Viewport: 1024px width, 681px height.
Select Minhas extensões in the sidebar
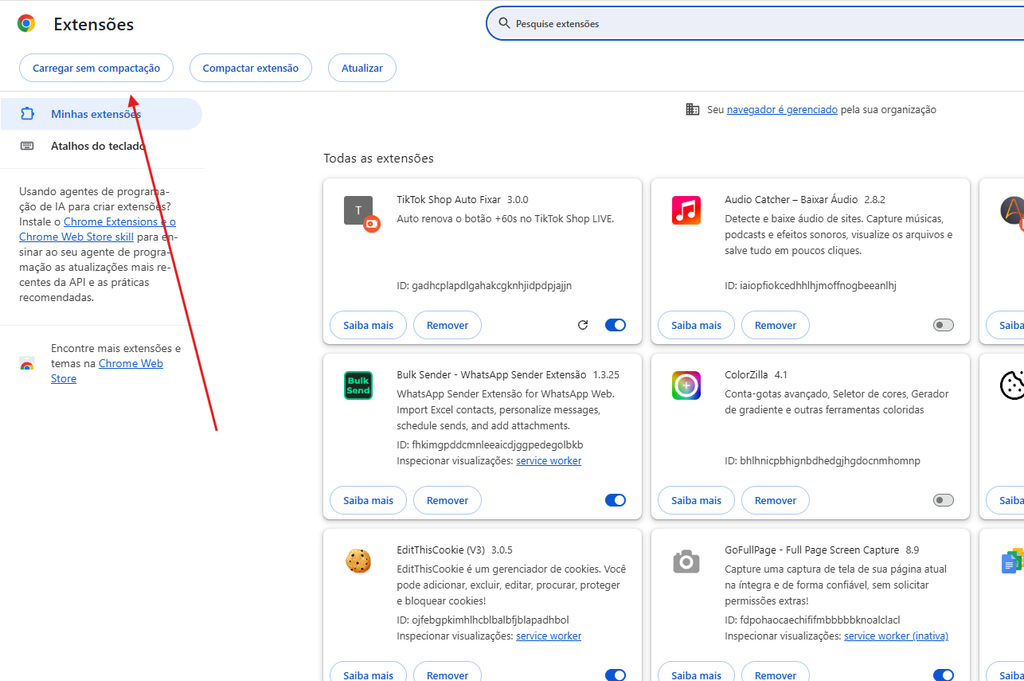101,114
